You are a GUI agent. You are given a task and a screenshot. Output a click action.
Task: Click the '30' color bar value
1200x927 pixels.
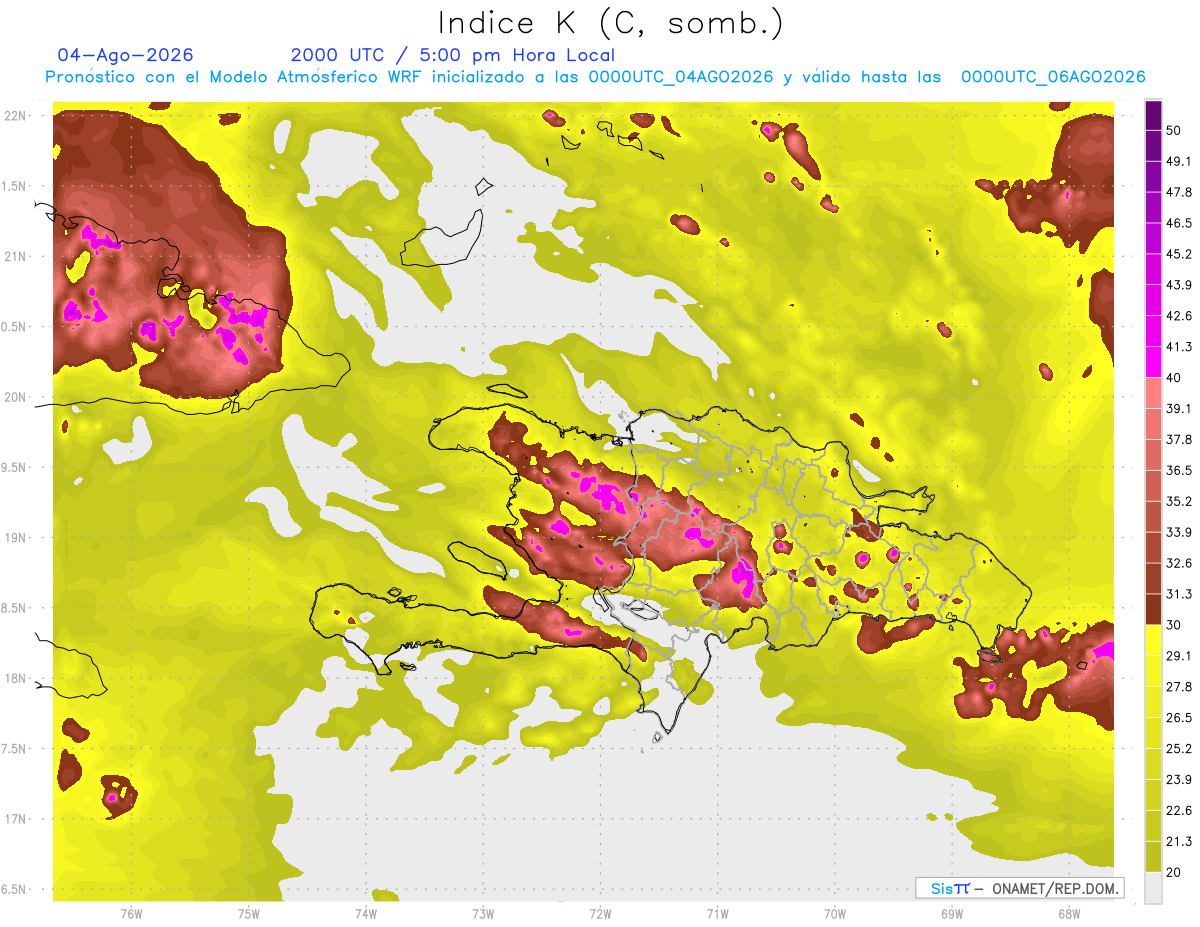pos(1173,625)
